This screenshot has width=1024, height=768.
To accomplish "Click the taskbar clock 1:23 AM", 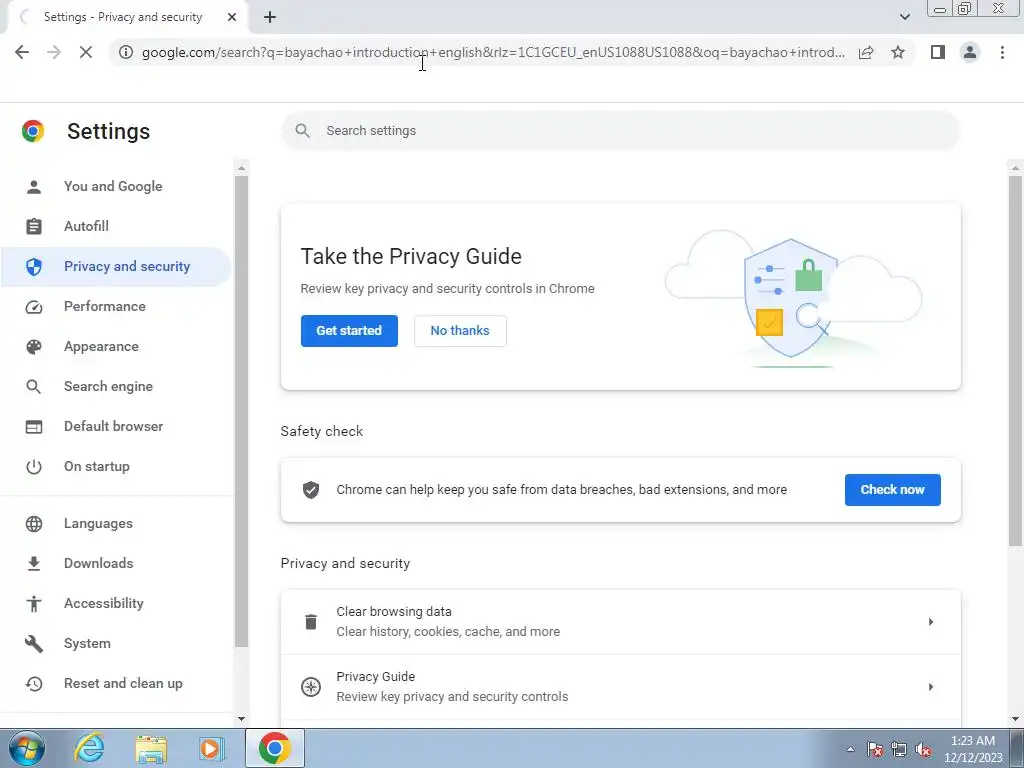I will pos(973,741).
